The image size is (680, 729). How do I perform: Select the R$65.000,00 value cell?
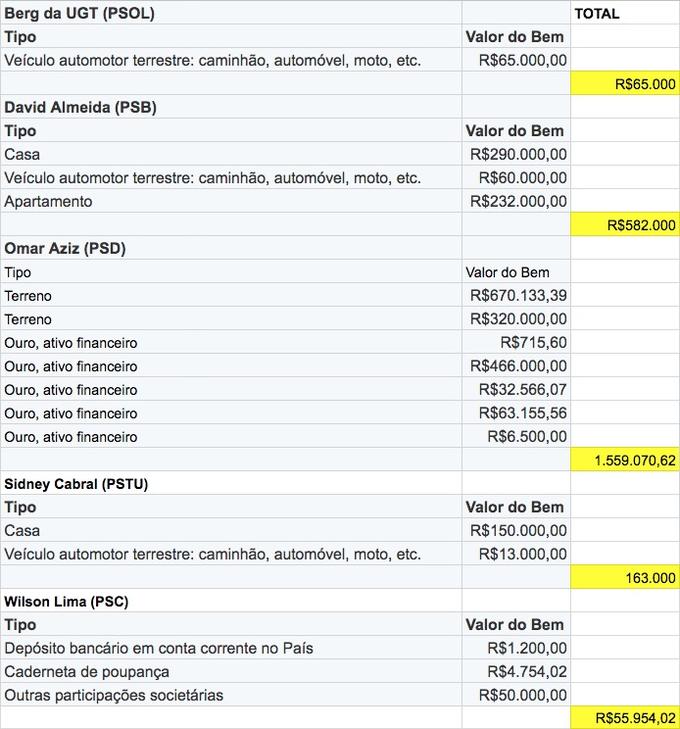click(x=516, y=60)
